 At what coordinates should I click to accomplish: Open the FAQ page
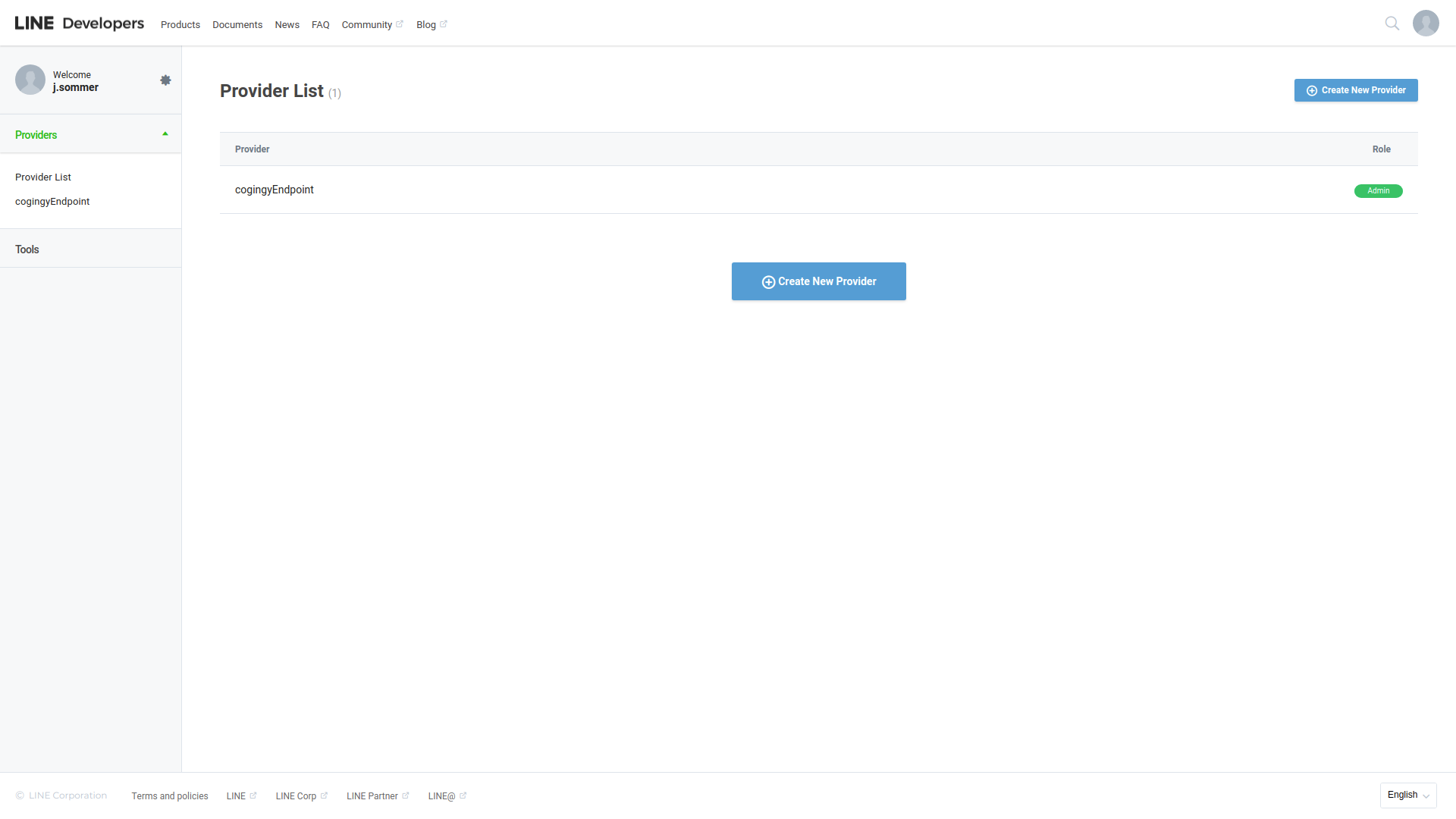(320, 25)
